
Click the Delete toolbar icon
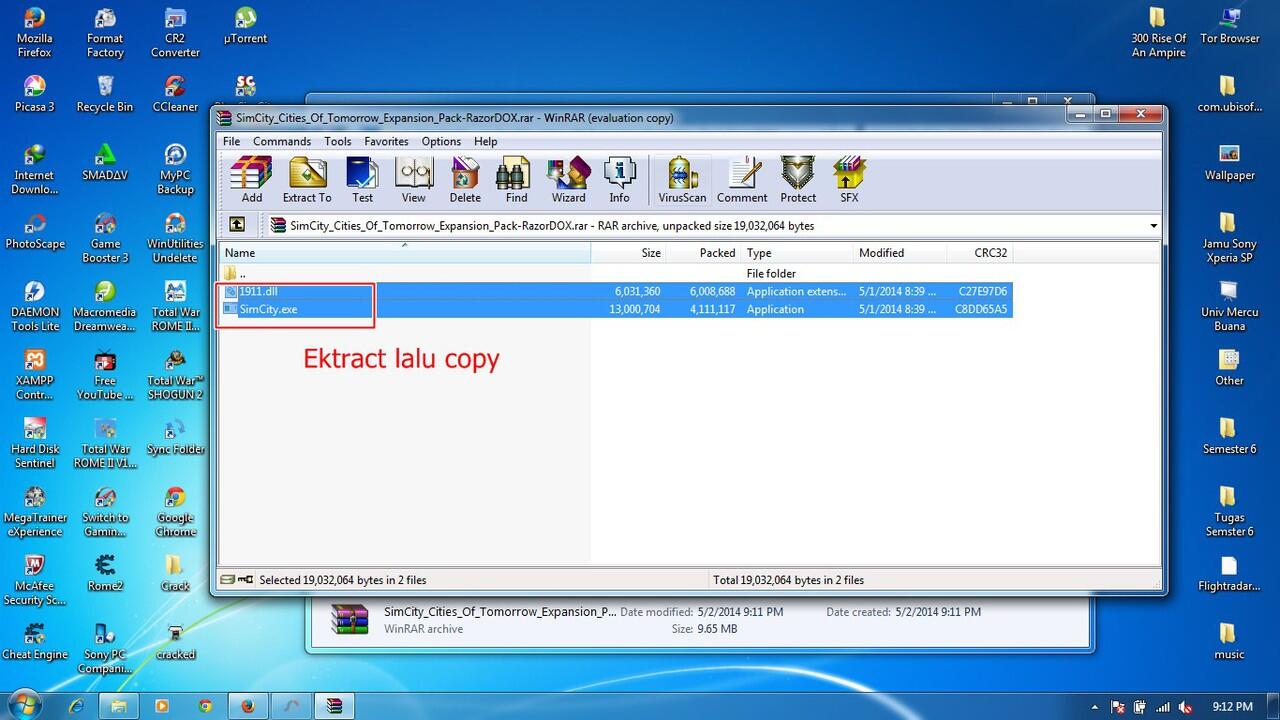click(465, 180)
